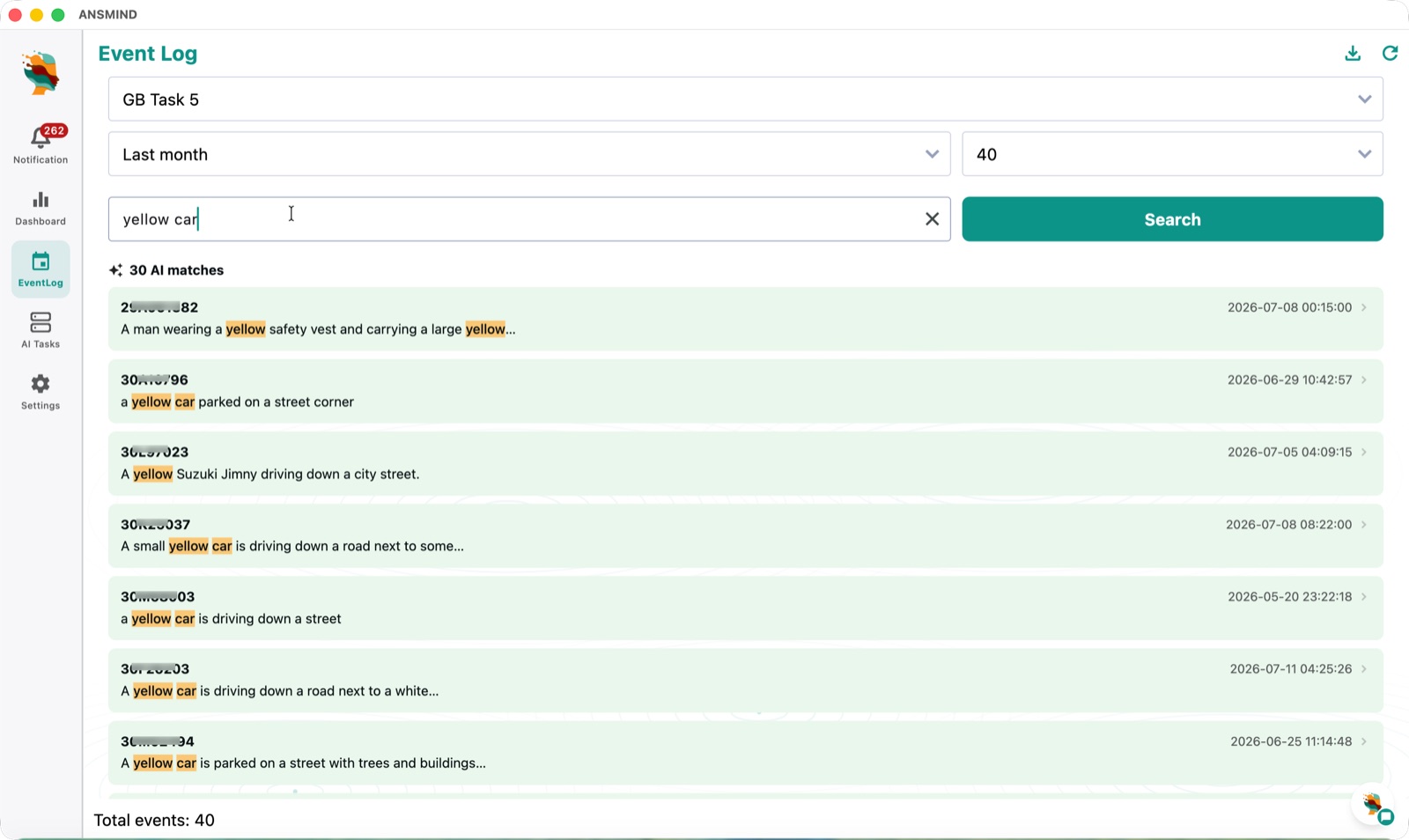Open the Settings gear icon
1409x840 pixels.
tap(41, 384)
